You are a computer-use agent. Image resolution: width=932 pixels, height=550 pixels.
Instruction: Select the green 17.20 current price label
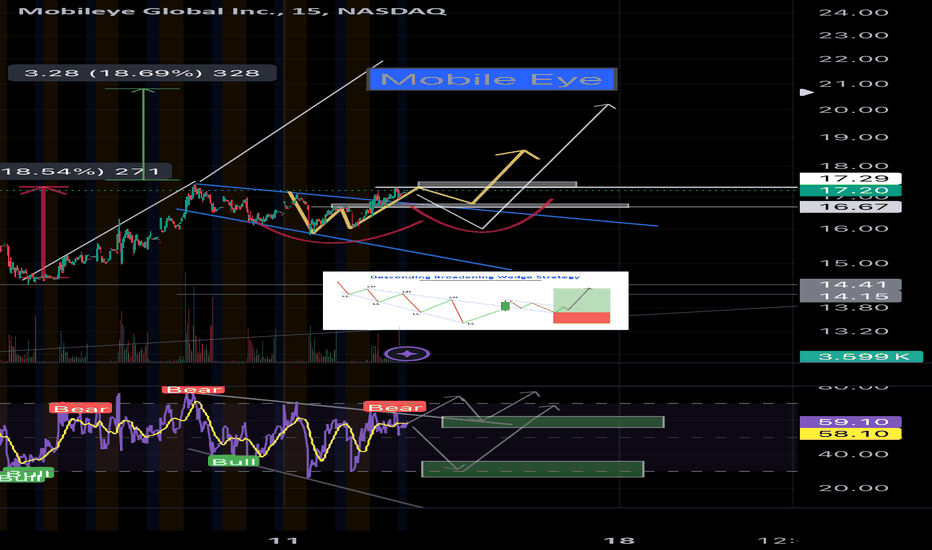(850, 191)
